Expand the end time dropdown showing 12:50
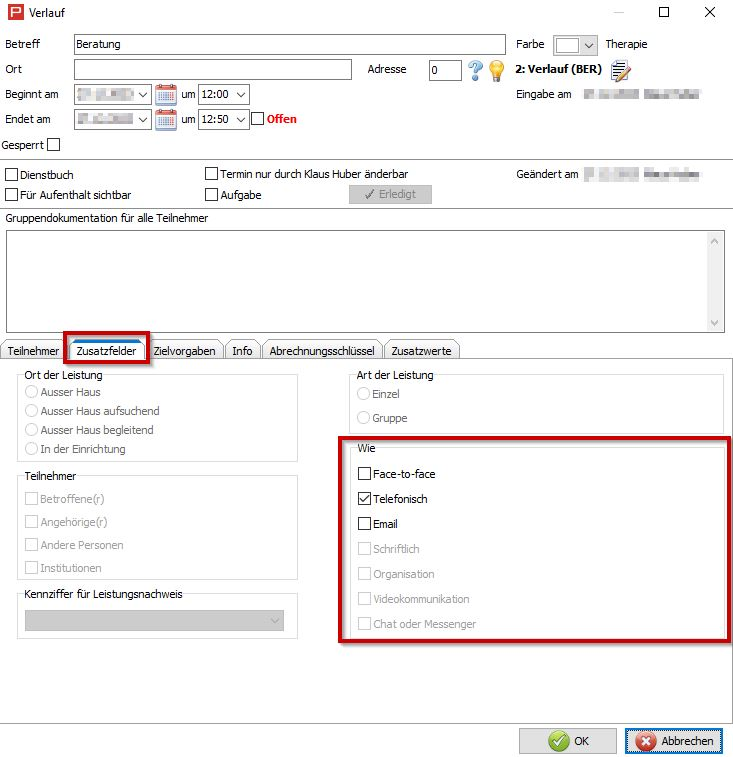 pos(240,119)
